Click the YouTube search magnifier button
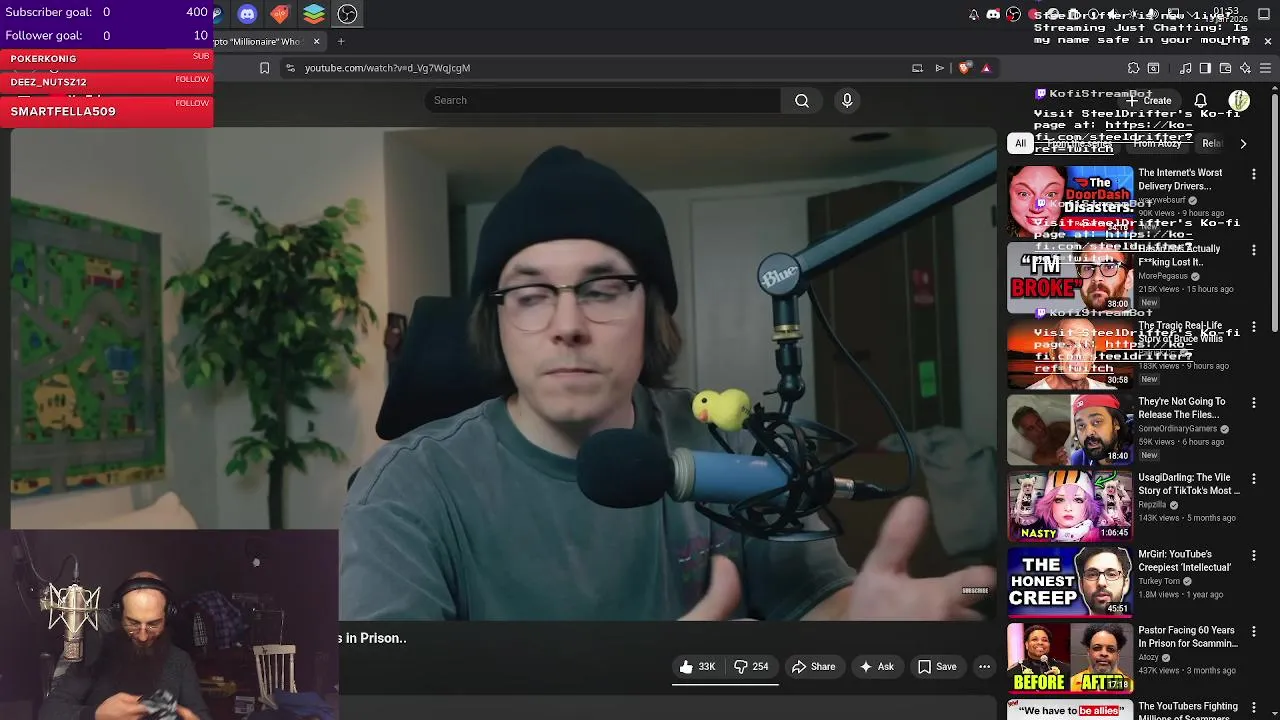 point(802,100)
